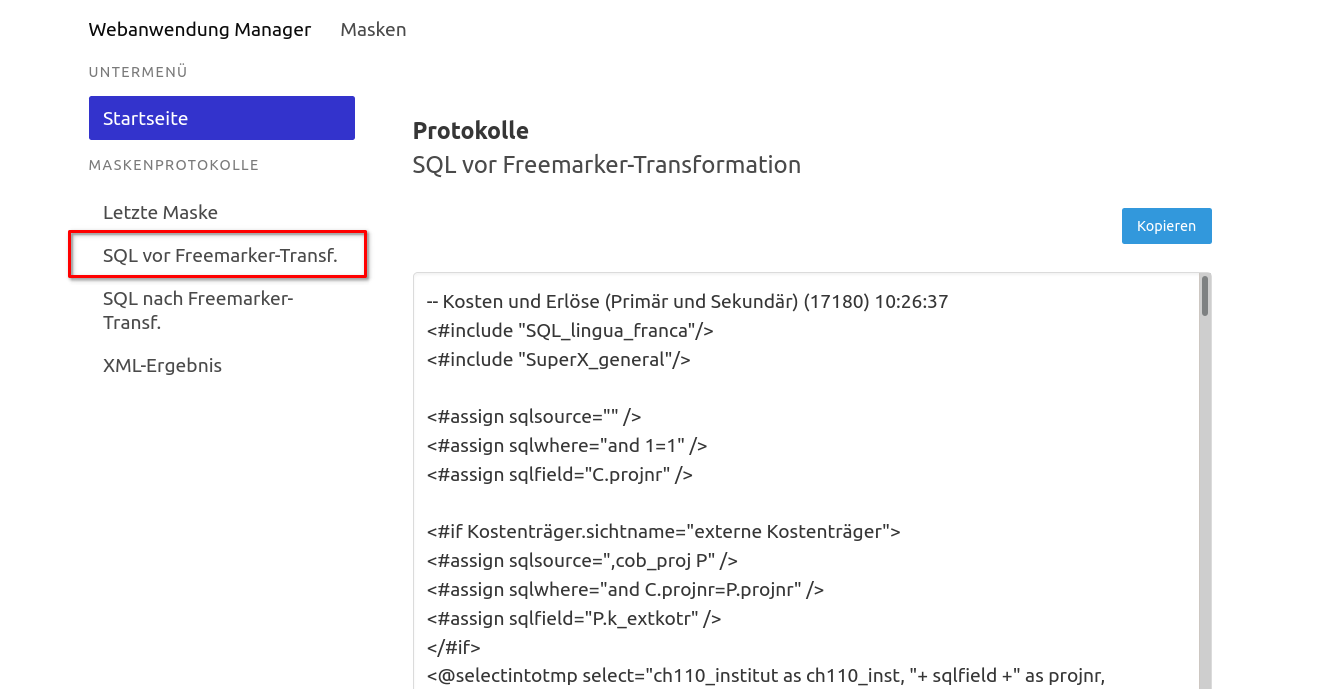Grab the SQL text area scrollbar thumb
The height and width of the screenshot is (689, 1324).
(1205, 297)
